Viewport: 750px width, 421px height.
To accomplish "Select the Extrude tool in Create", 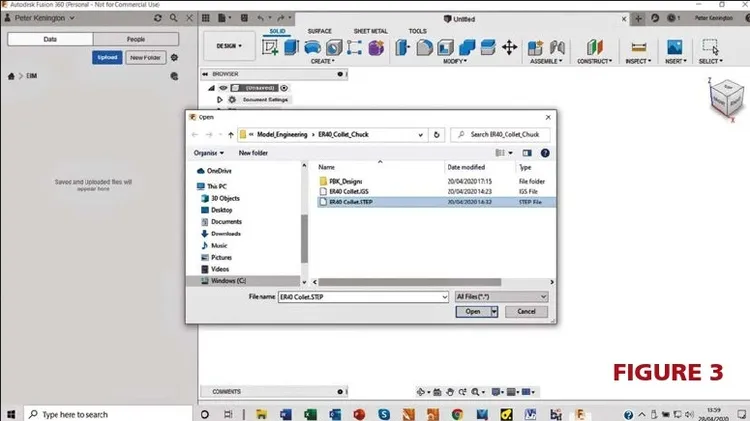I will click(x=291, y=47).
